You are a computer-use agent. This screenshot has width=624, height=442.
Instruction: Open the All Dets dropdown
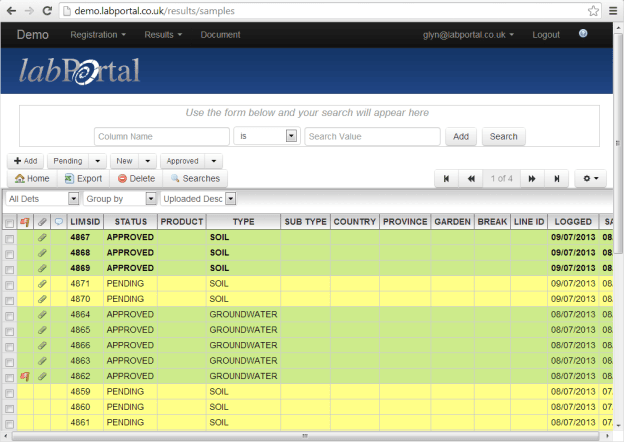click(43, 199)
